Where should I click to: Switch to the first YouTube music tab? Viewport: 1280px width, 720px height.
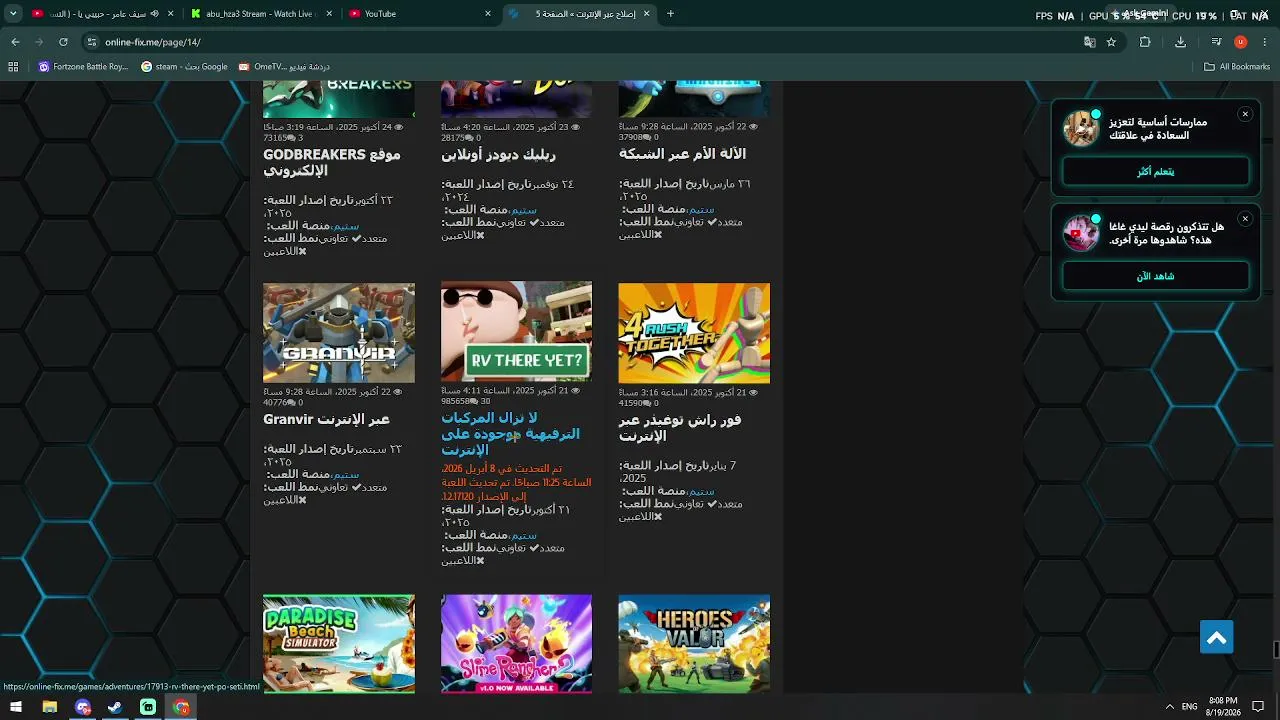(x=102, y=14)
